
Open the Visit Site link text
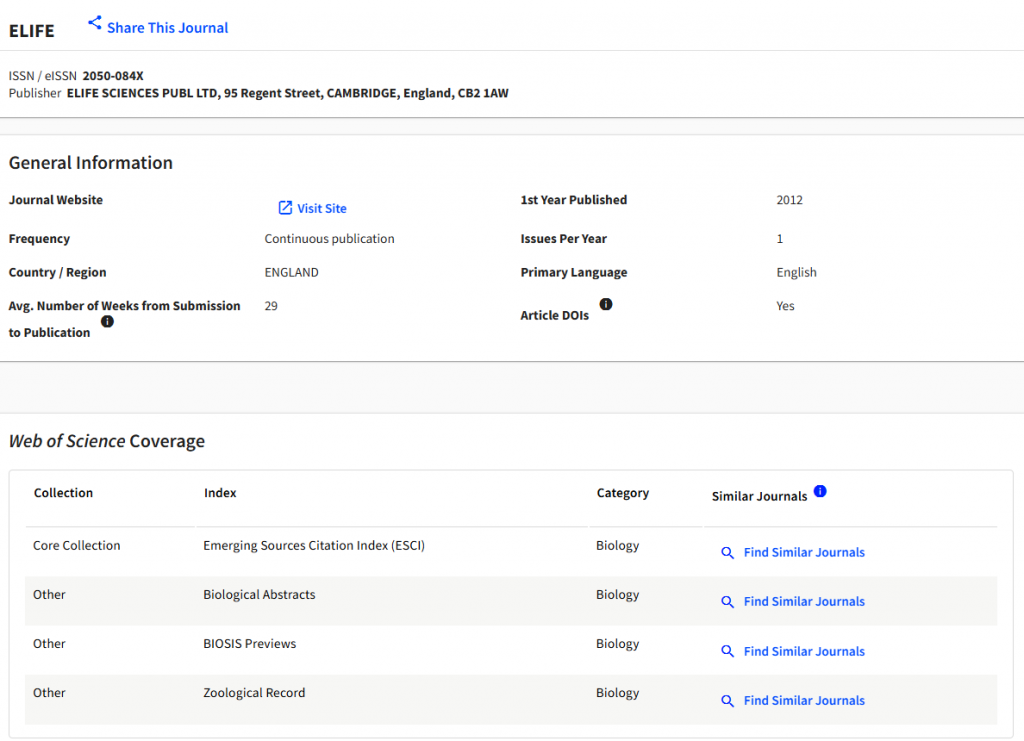pos(321,209)
